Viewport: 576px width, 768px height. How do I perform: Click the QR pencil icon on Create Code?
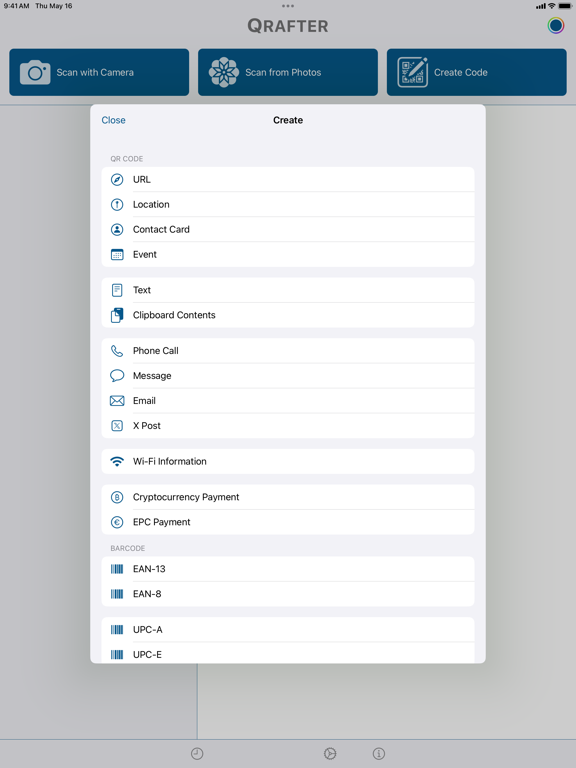(412, 72)
